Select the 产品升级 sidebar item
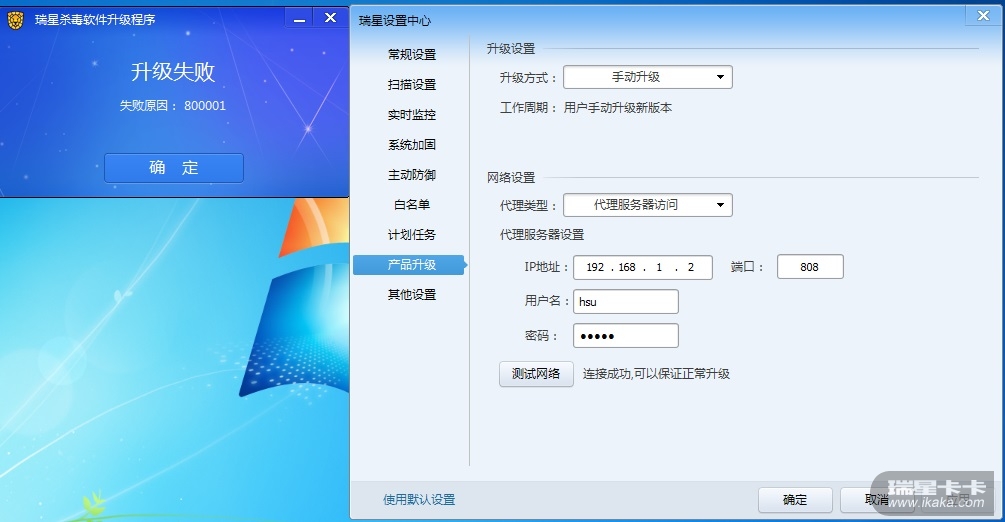 pos(410,265)
